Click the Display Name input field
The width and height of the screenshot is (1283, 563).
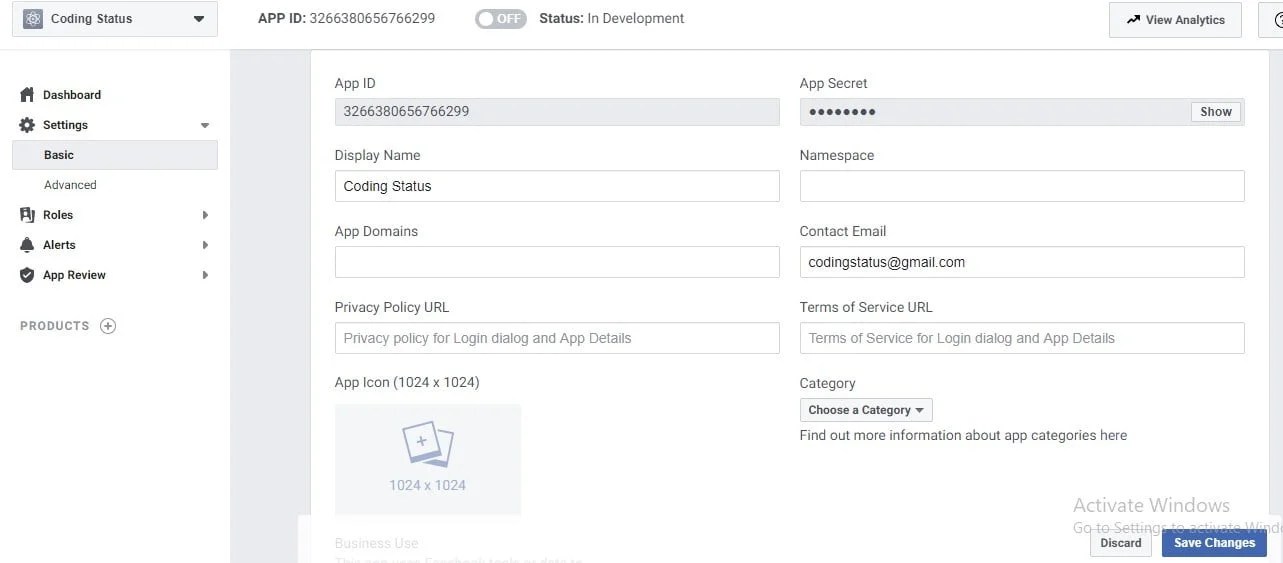[557, 186]
